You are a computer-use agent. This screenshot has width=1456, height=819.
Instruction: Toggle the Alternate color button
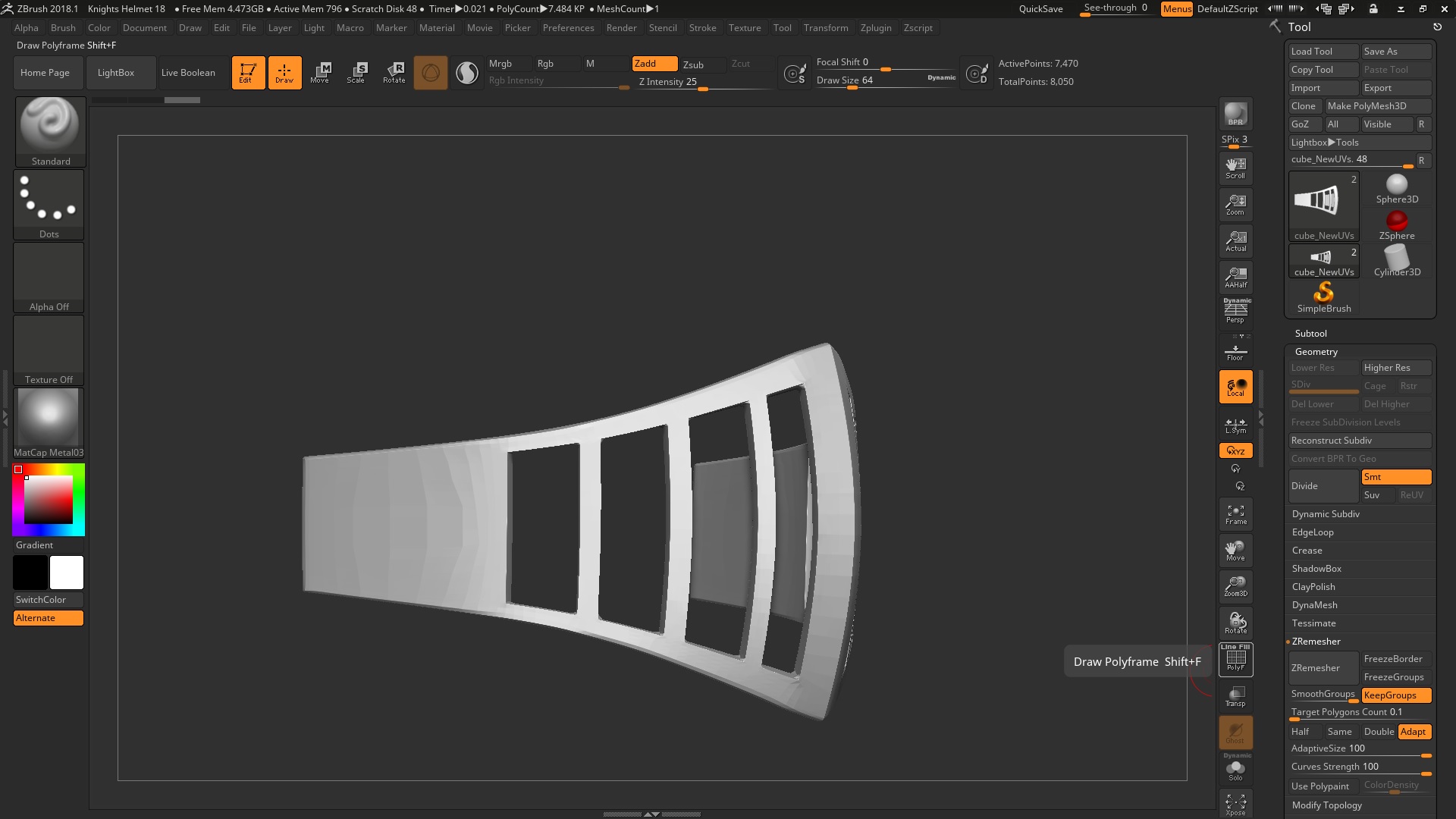49,618
